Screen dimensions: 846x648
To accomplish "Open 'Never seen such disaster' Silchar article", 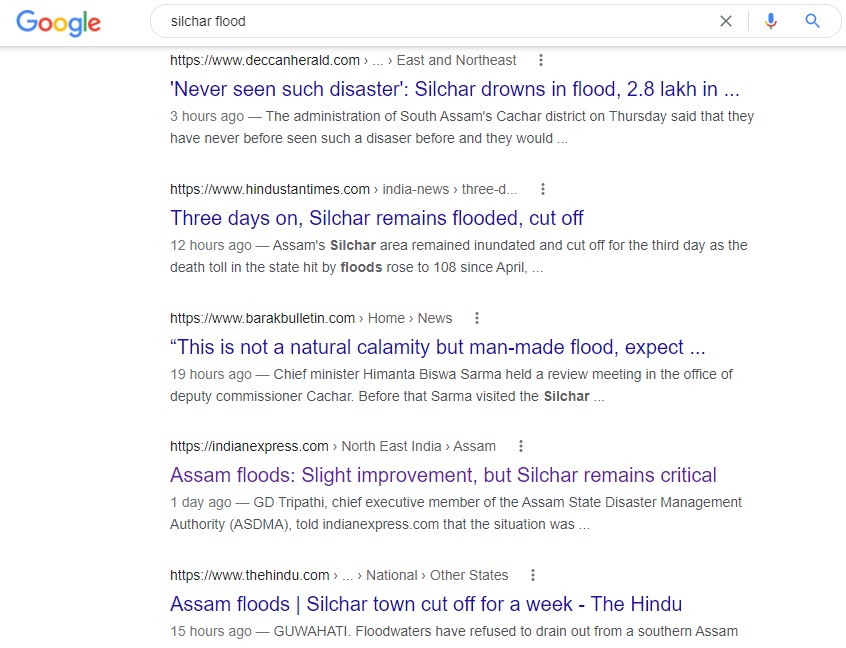I will 454,89.
